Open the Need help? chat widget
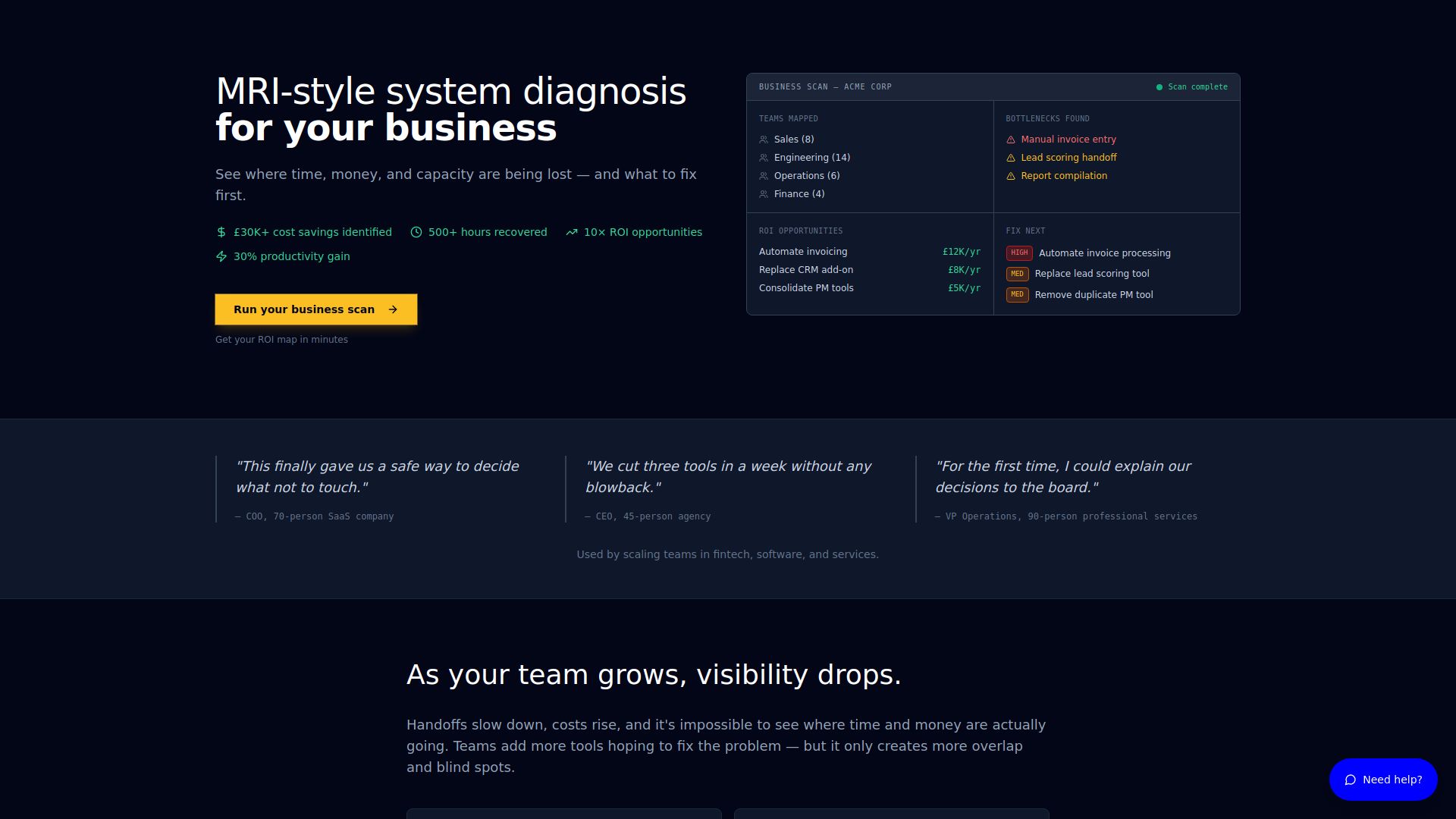1456x819 pixels. (x=1383, y=780)
